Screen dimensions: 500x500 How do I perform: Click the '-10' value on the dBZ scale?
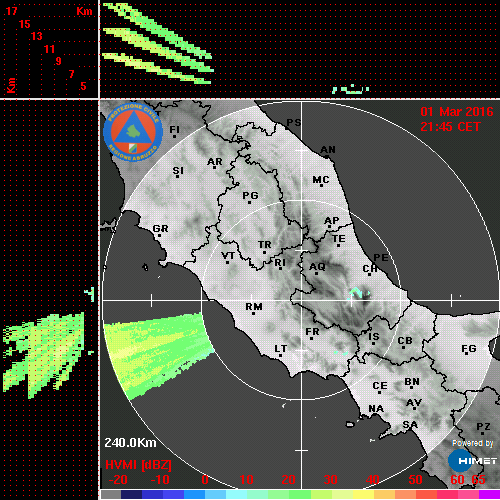[x=160, y=480]
